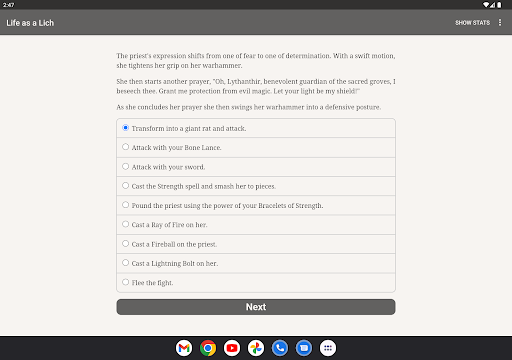Open the three-dot overflow menu
Viewport: 512px width, 360px height.
500,22
